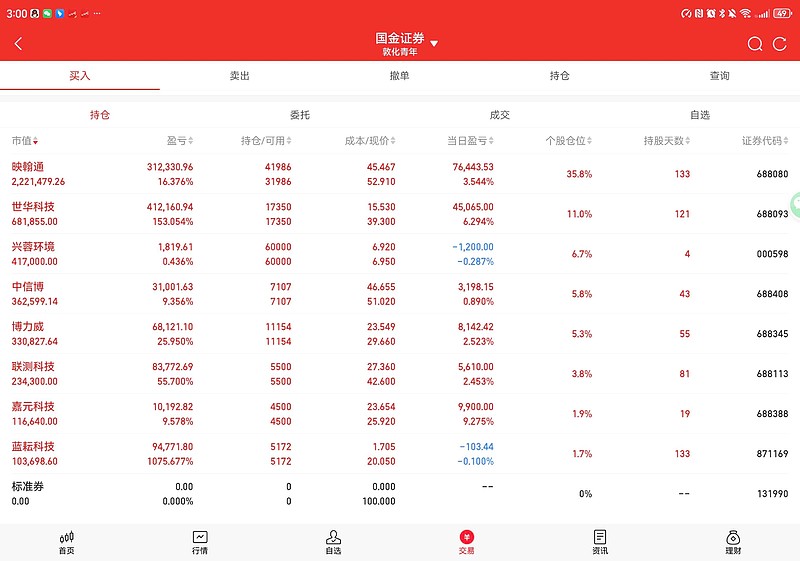This screenshot has height=561, width=800.
Task: Sort by 个股仓位 column header
Action: pyautogui.click(x=568, y=141)
